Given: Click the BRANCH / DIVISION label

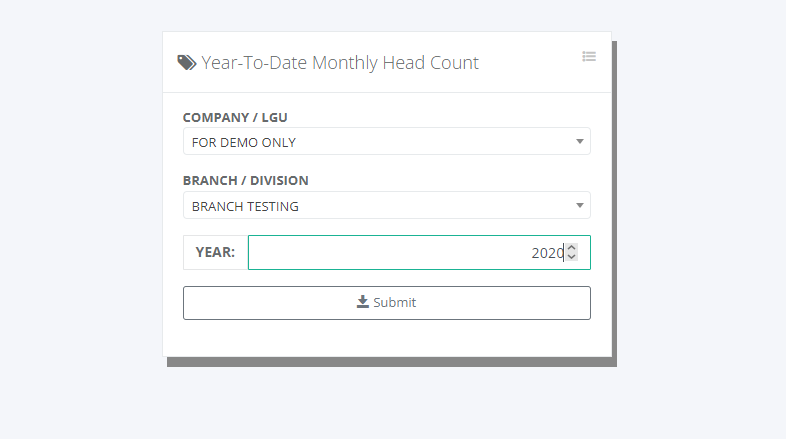Looking at the screenshot, I should coord(245,181).
